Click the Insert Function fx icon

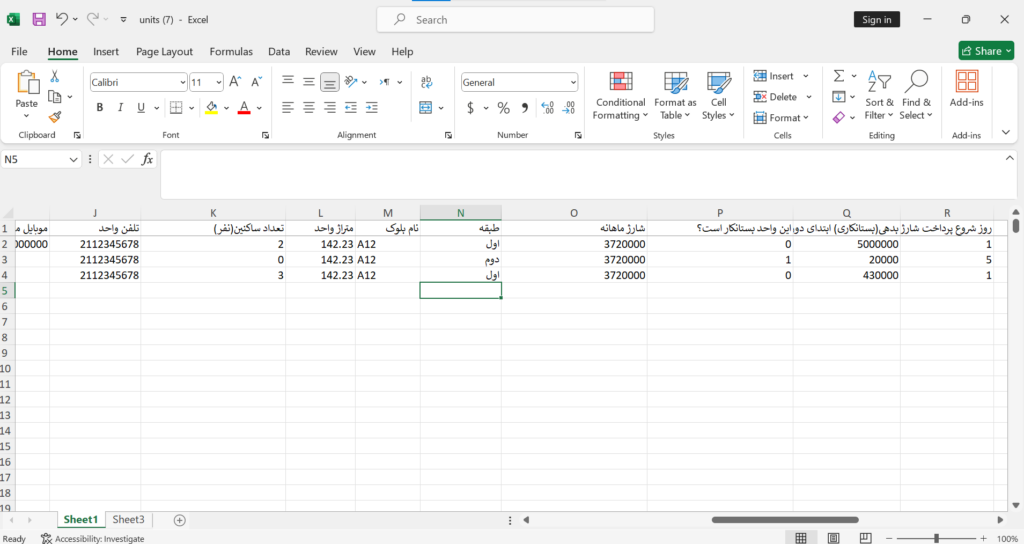[x=148, y=159]
